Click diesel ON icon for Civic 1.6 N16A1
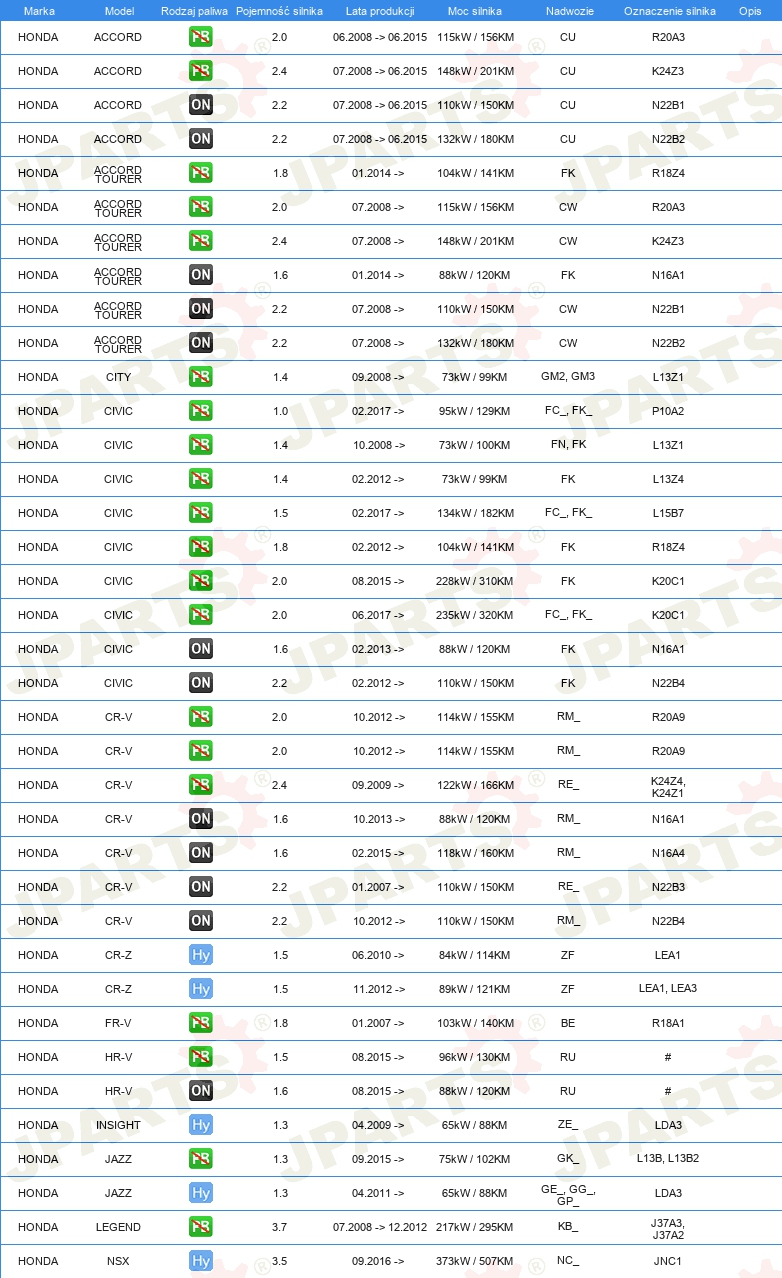782x1278 pixels. 201,649
